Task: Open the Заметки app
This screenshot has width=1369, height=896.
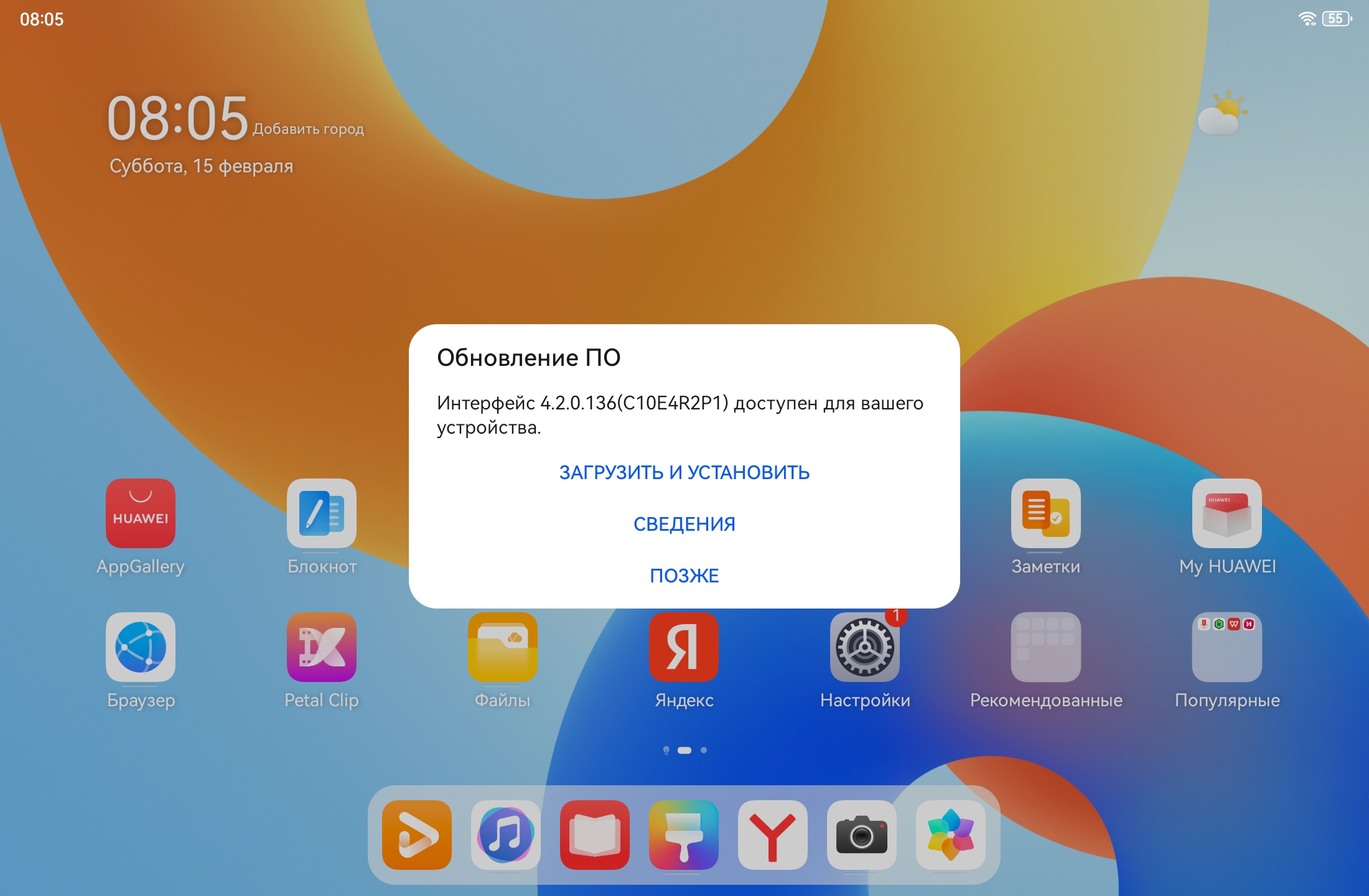Action: tap(1046, 513)
